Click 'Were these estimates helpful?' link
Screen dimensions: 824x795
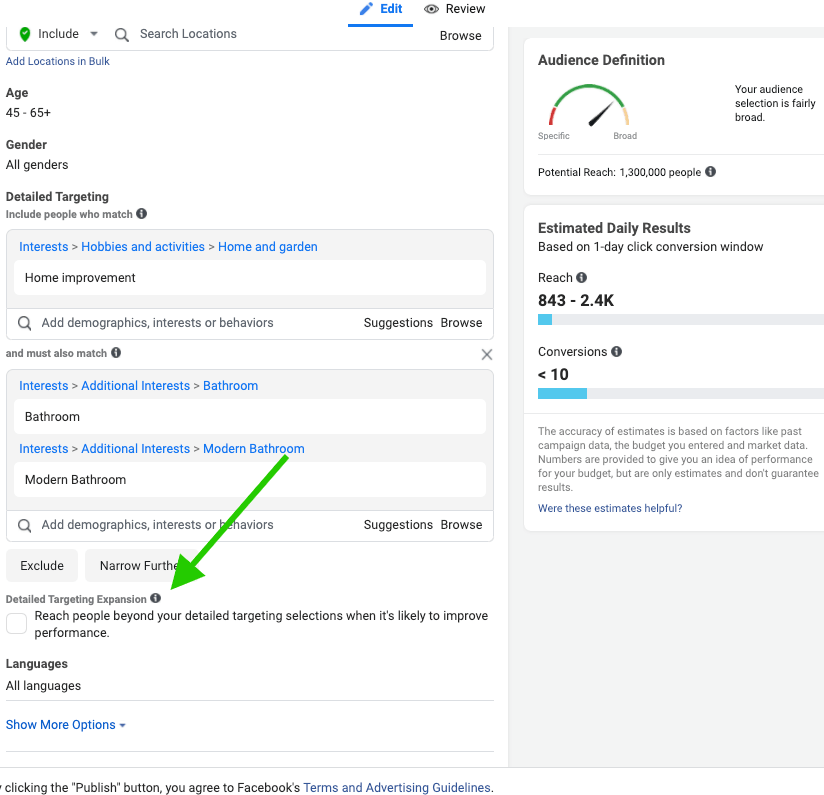(610, 508)
